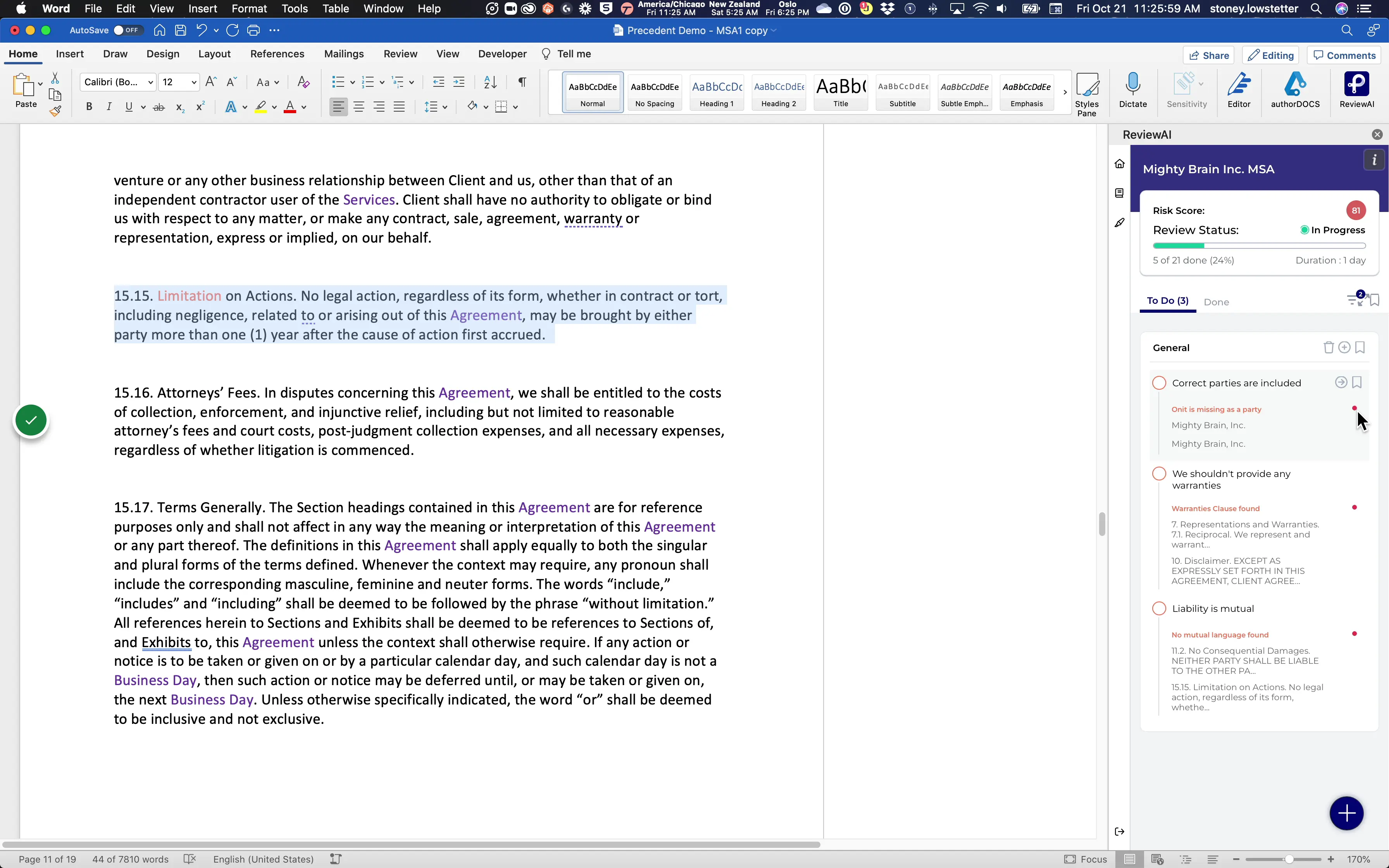Screen dimensions: 1389x868
Task: Toggle paragraph marks display
Action: click(x=522, y=82)
